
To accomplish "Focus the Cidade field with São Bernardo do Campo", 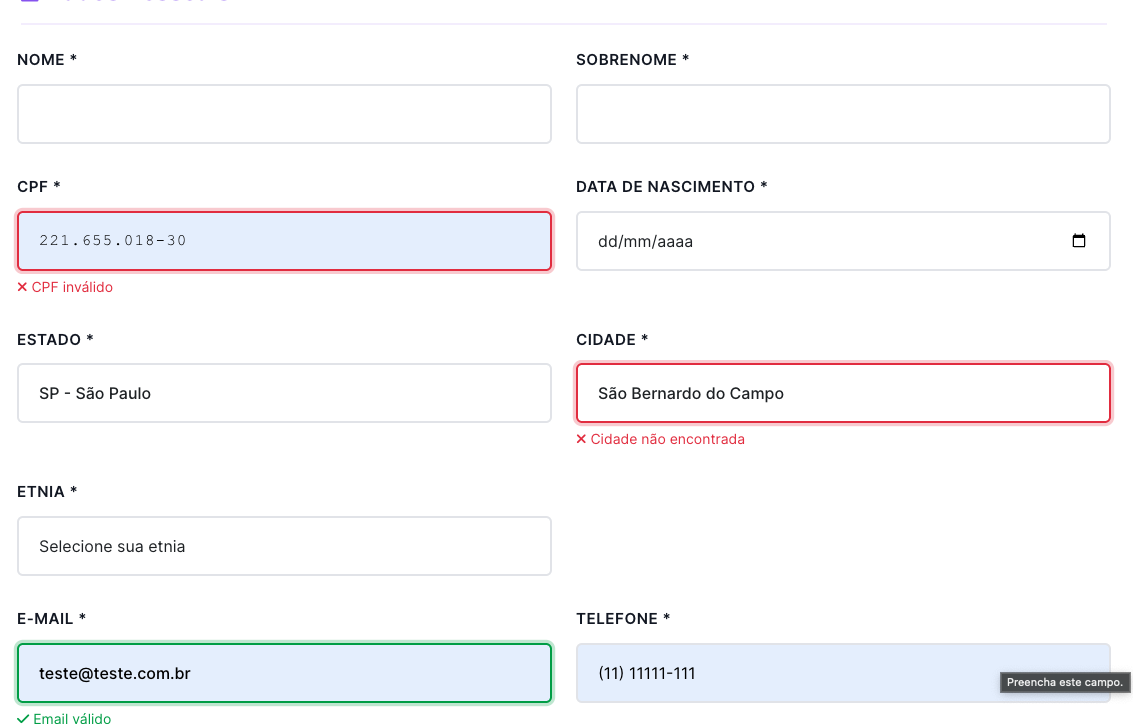I will coord(843,393).
